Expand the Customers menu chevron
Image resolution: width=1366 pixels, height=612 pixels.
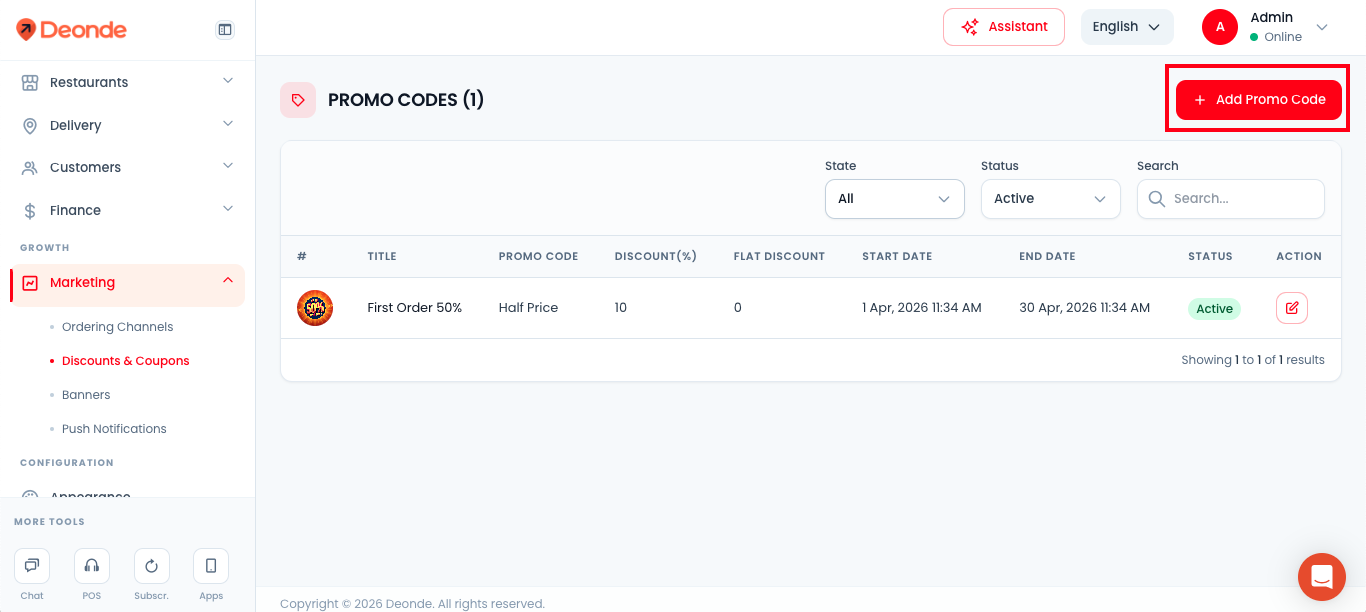point(228,166)
